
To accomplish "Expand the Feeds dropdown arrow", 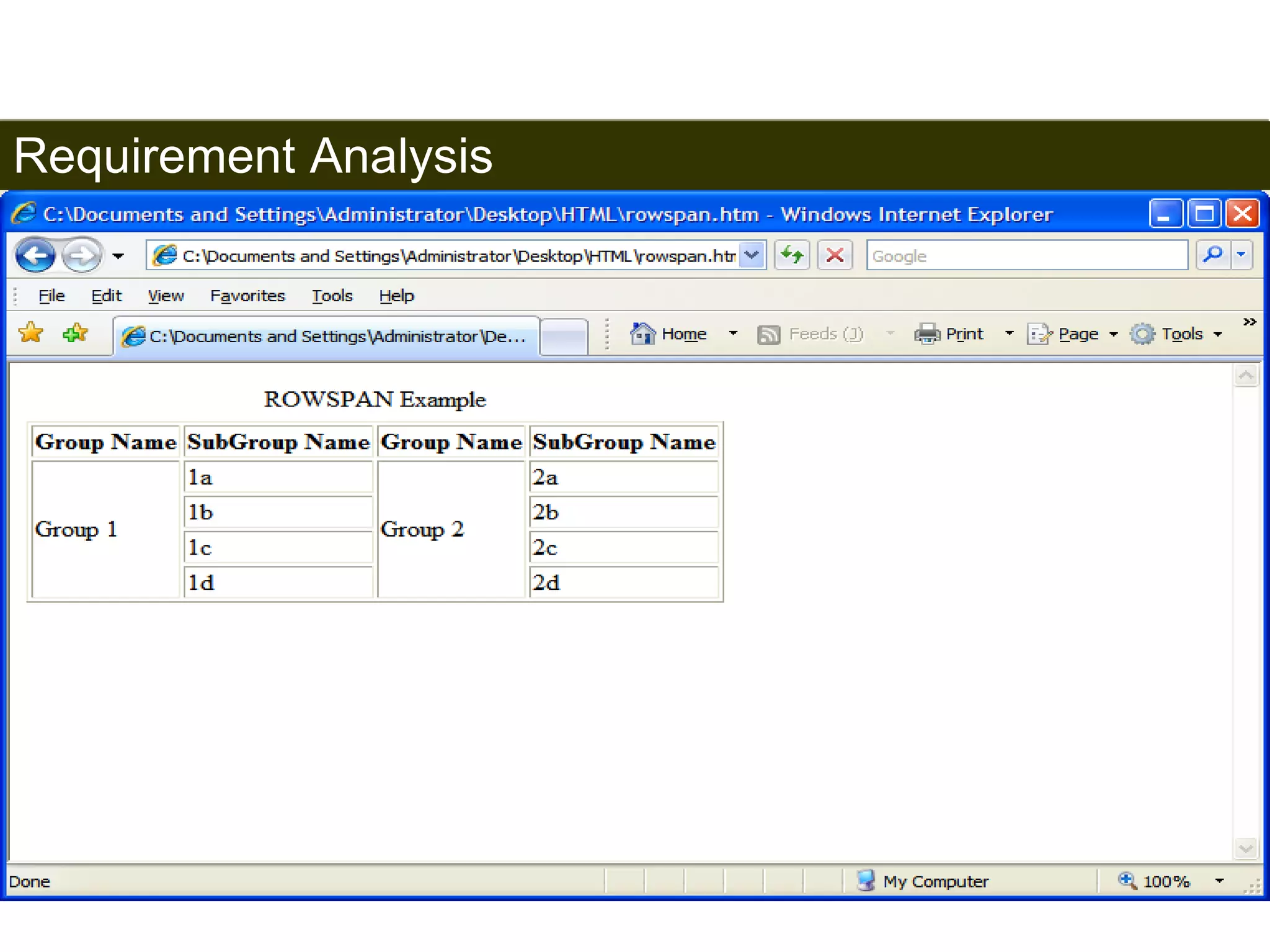I will [x=890, y=334].
